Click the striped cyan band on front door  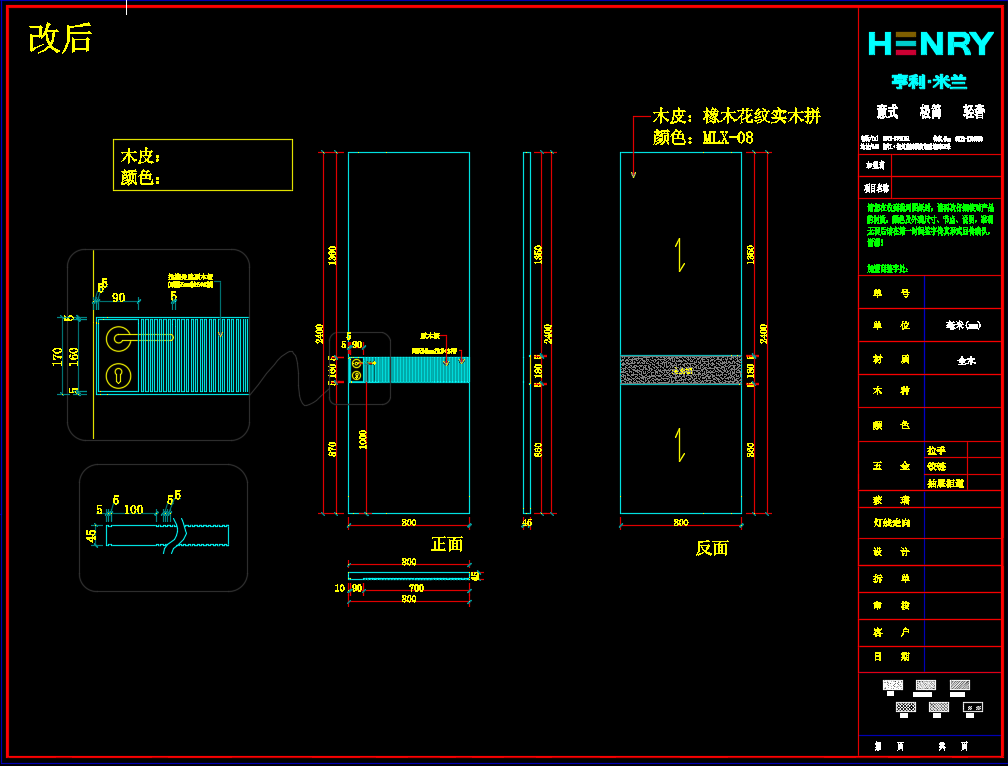(x=420, y=369)
